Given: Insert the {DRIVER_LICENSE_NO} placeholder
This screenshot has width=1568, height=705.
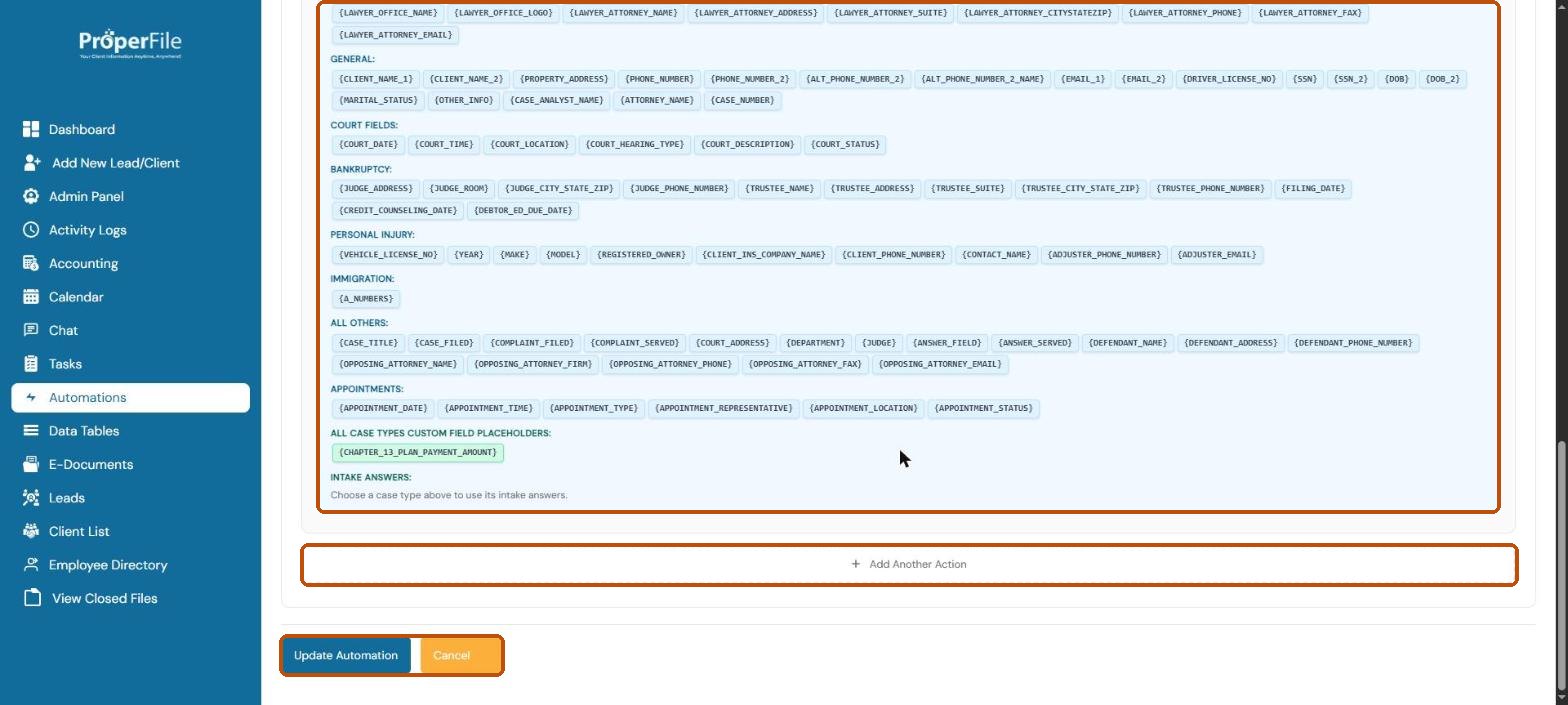Looking at the screenshot, I should click(x=1229, y=79).
